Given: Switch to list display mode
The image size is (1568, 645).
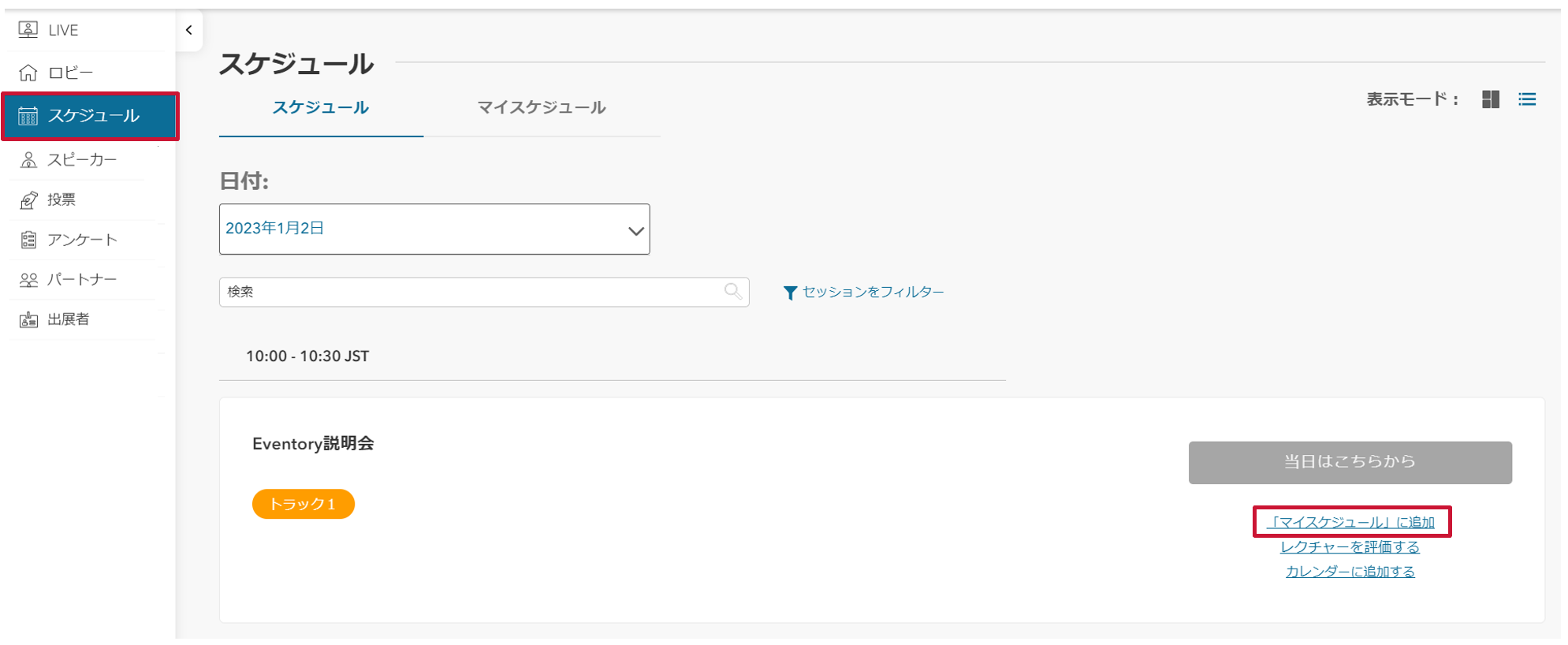Looking at the screenshot, I should [x=1527, y=99].
